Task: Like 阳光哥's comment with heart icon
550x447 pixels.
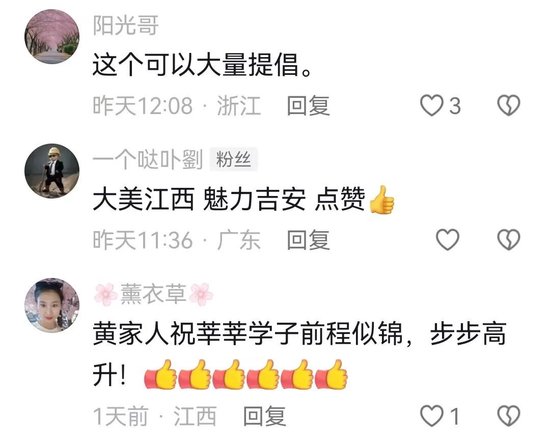Action: pos(431,105)
